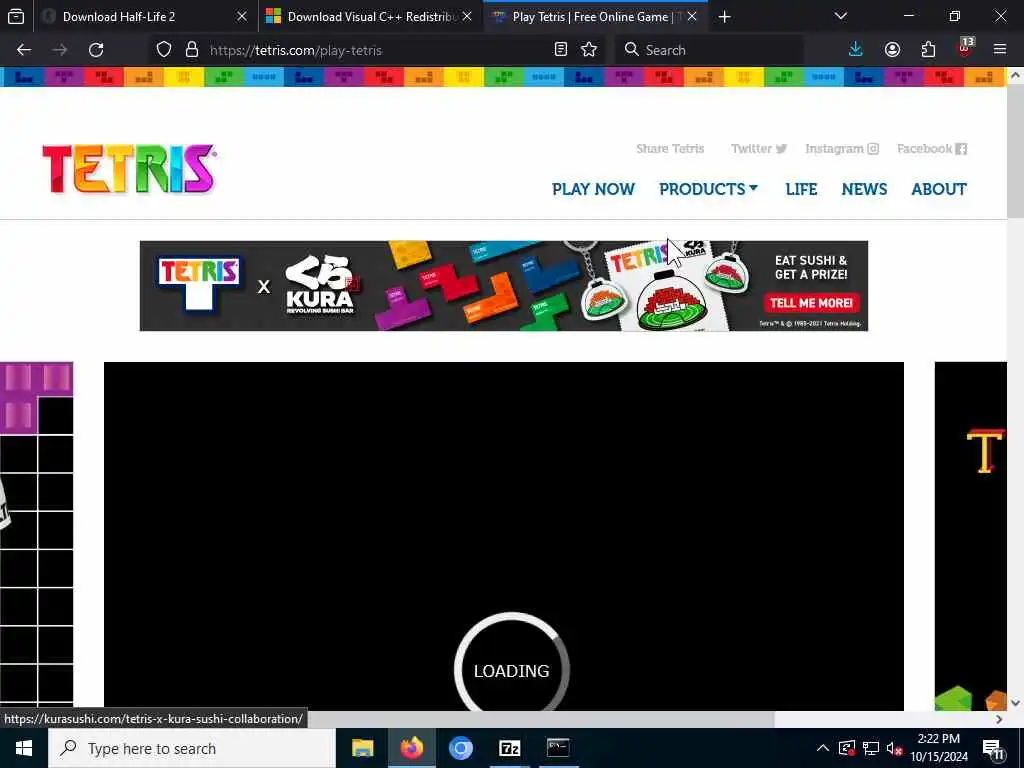Open Firefox View icon at tab strip start
Screen dimensions: 1024x768
point(16,16)
